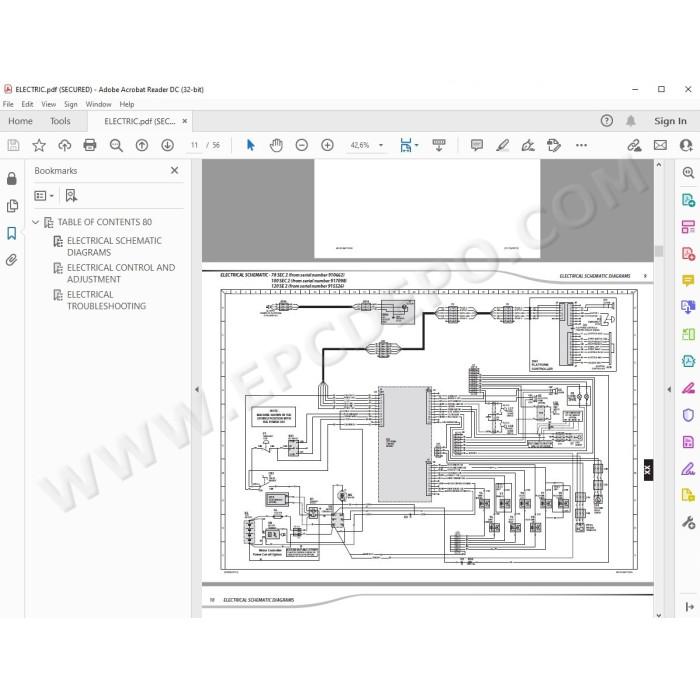The height and width of the screenshot is (700, 700).
Task: Open ELECTRICAL TROUBLESHOOTING bookmark
Action: (x=106, y=300)
